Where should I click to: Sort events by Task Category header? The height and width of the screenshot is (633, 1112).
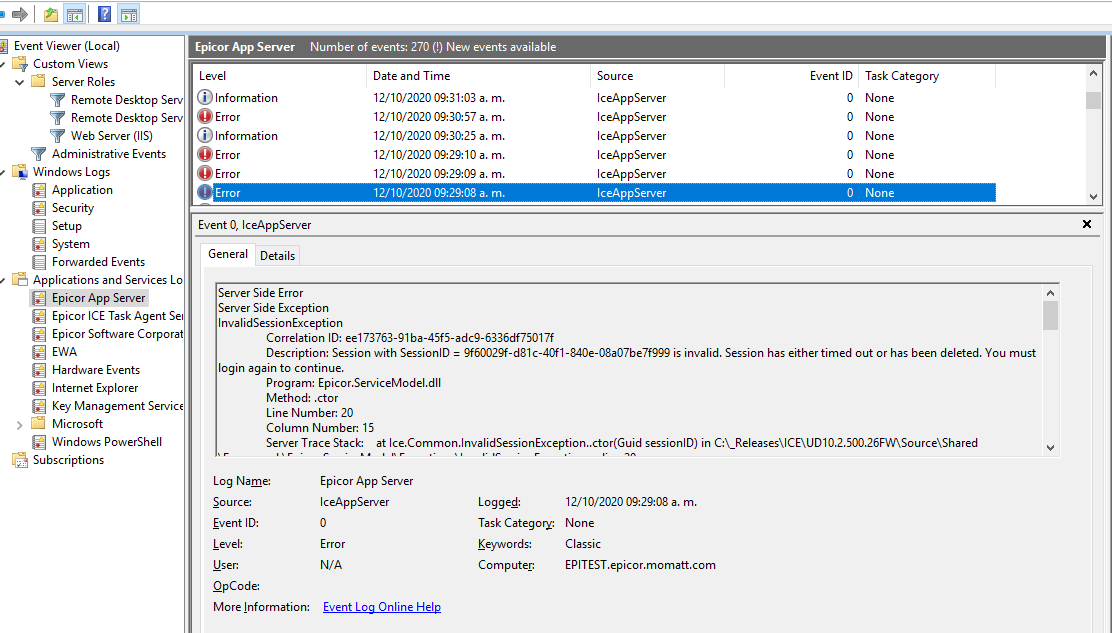click(x=928, y=76)
